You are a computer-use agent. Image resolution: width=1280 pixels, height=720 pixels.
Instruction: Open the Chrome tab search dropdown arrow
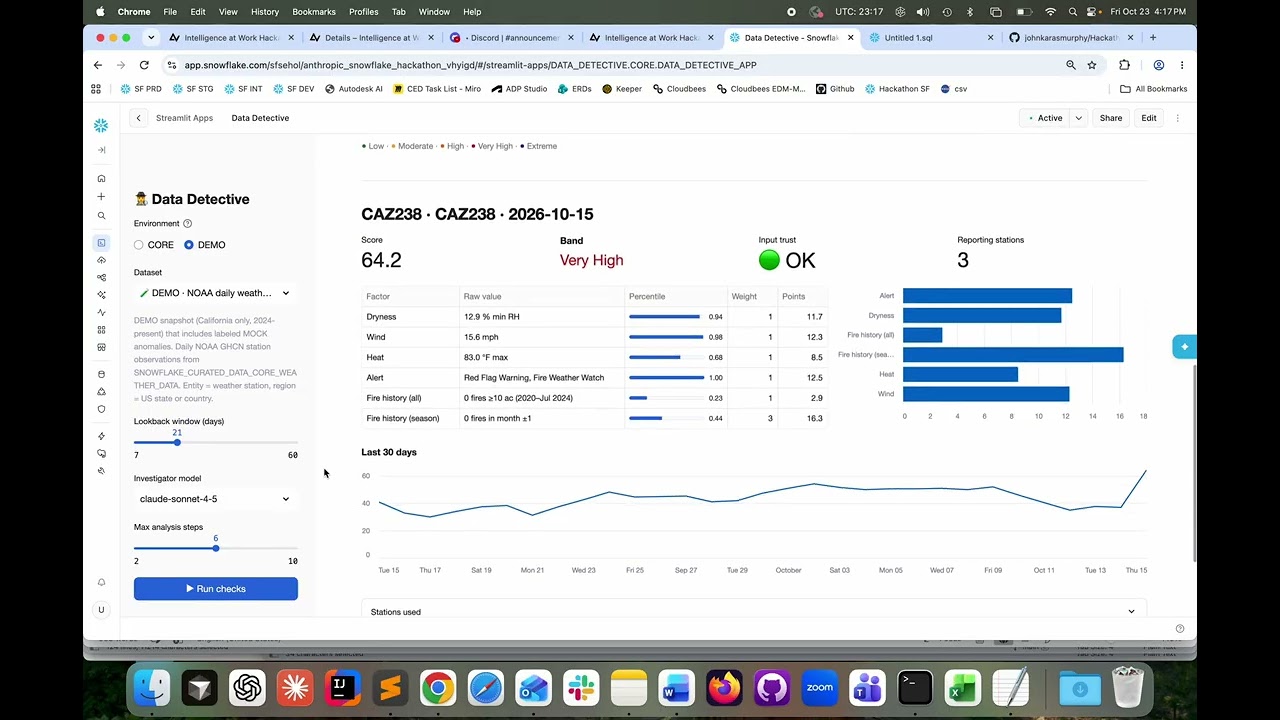151,37
